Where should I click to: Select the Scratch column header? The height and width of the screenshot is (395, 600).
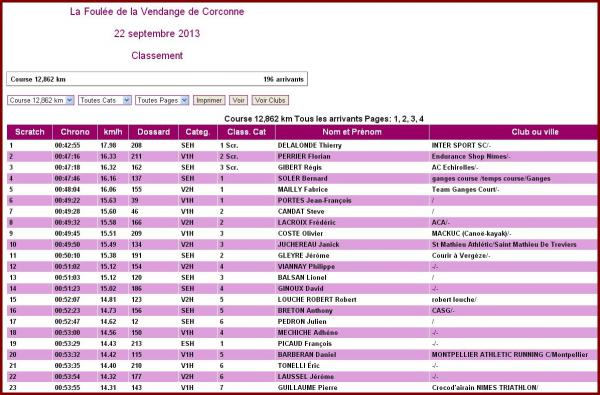tap(29, 132)
